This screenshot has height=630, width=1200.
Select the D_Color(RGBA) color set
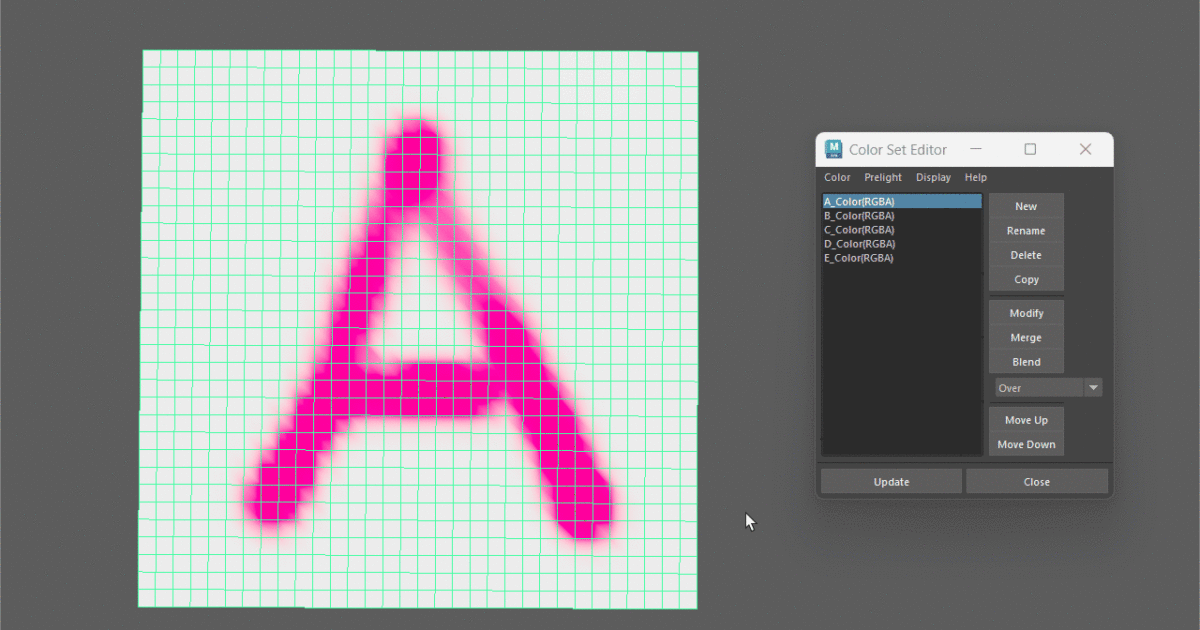pyautogui.click(x=859, y=244)
